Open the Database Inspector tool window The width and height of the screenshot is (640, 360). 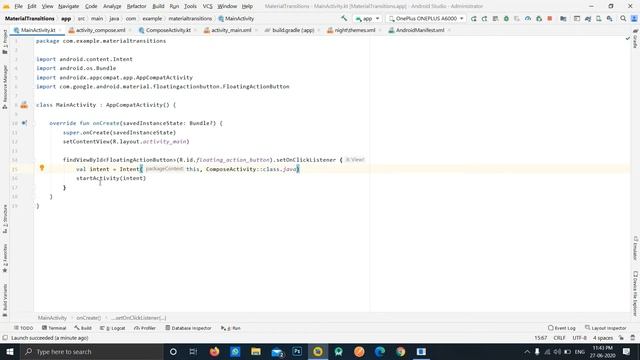[188, 328]
